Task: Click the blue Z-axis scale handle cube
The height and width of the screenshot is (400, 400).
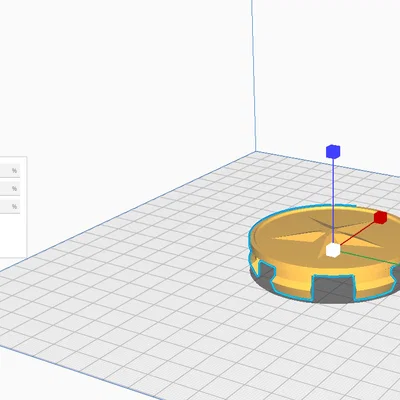Action: [x=333, y=151]
